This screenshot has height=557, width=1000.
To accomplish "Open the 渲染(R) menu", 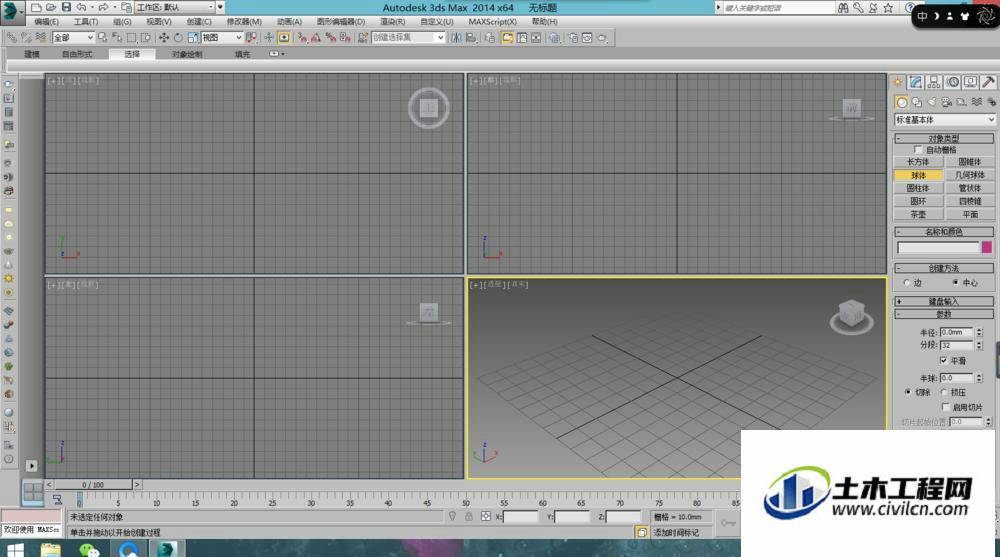I will 393,22.
